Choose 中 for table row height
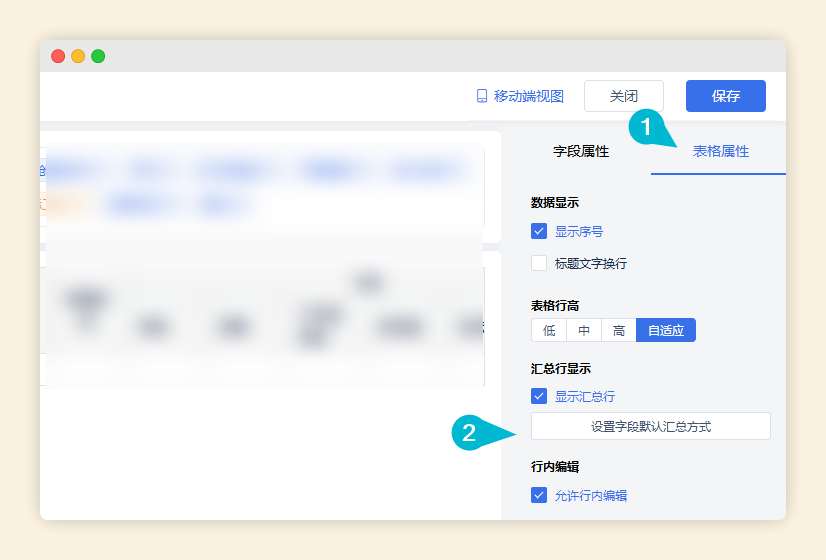The width and height of the screenshot is (826, 560). pyautogui.click(x=584, y=330)
